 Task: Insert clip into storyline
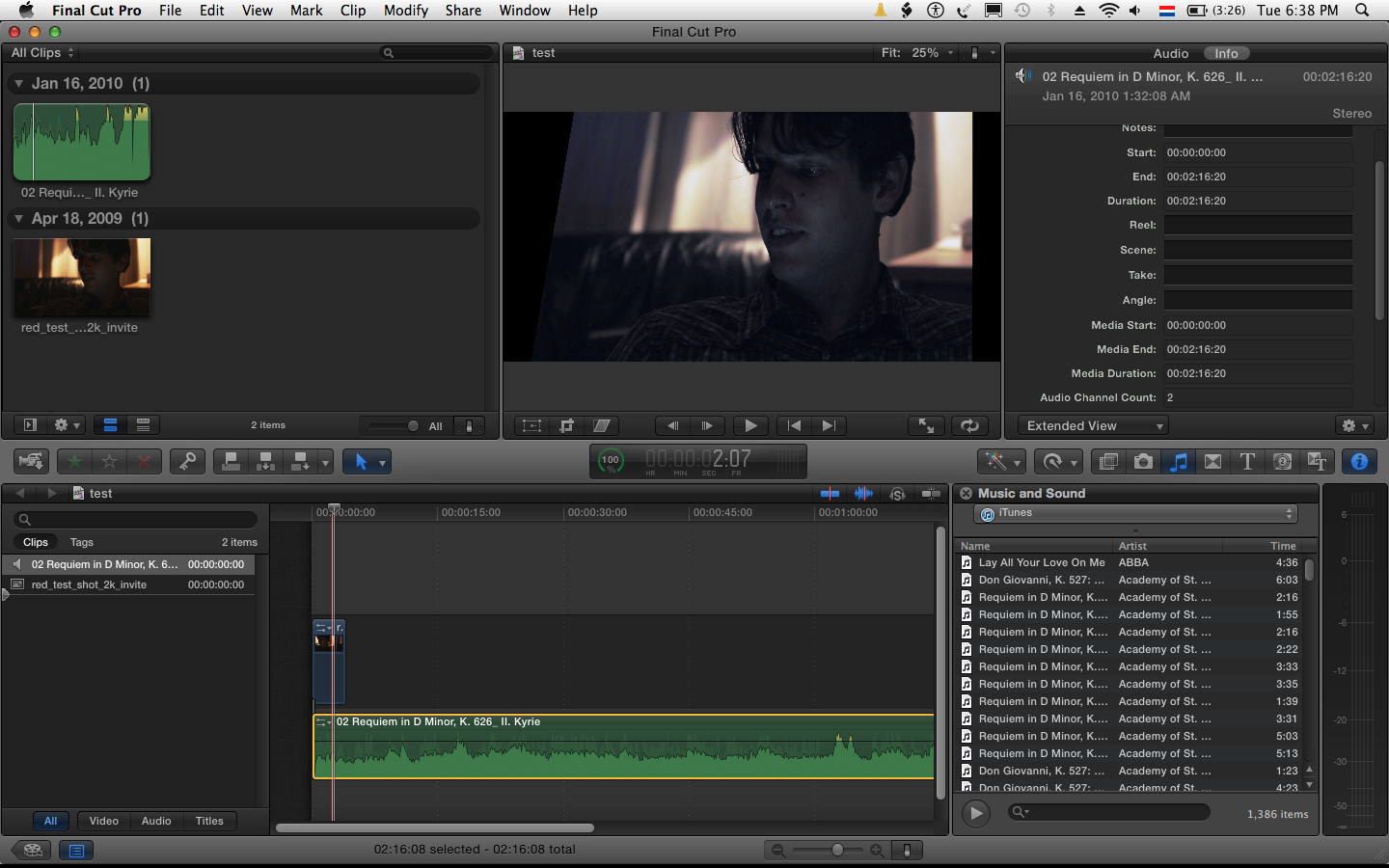[265, 462]
